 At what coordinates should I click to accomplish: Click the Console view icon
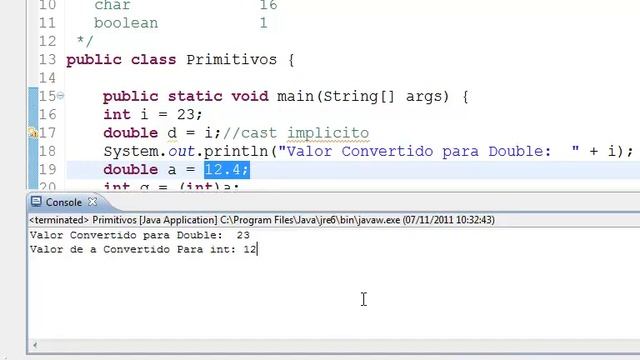click(x=36, y=202)
